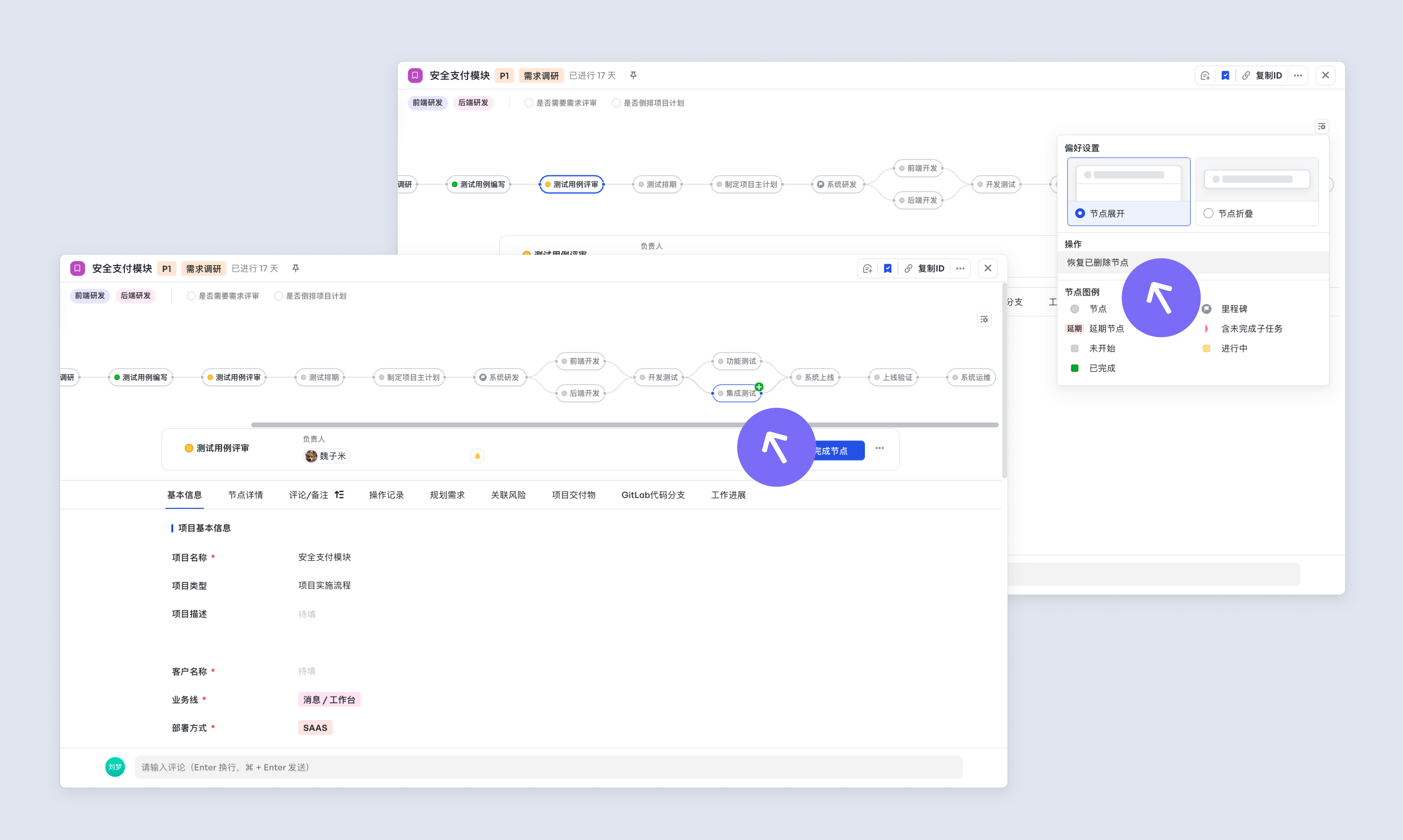1403x840 pixels.
Task: Click the 魏子米 owner chip
Action: tap(327, 456)
